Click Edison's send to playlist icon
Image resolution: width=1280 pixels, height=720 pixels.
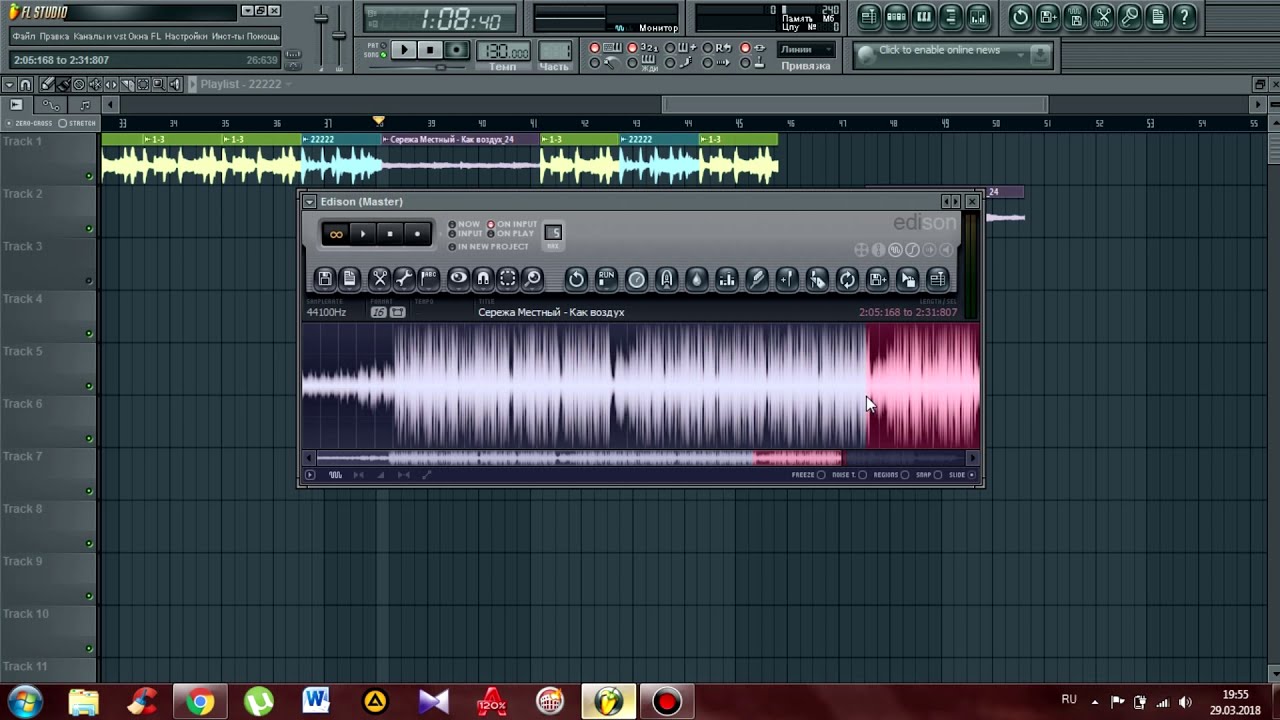click(x=937, y=279)
